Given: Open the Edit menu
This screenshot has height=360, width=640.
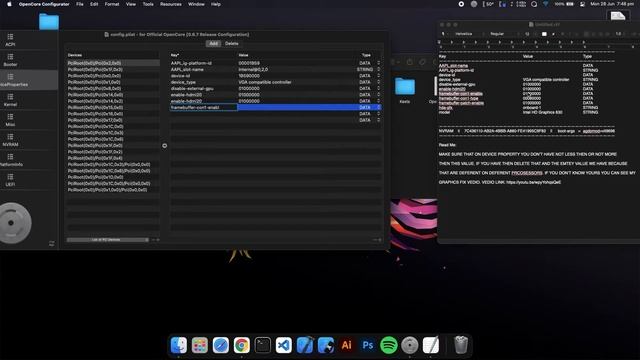Looking at the screenshot, I should [x=94, y=4].
